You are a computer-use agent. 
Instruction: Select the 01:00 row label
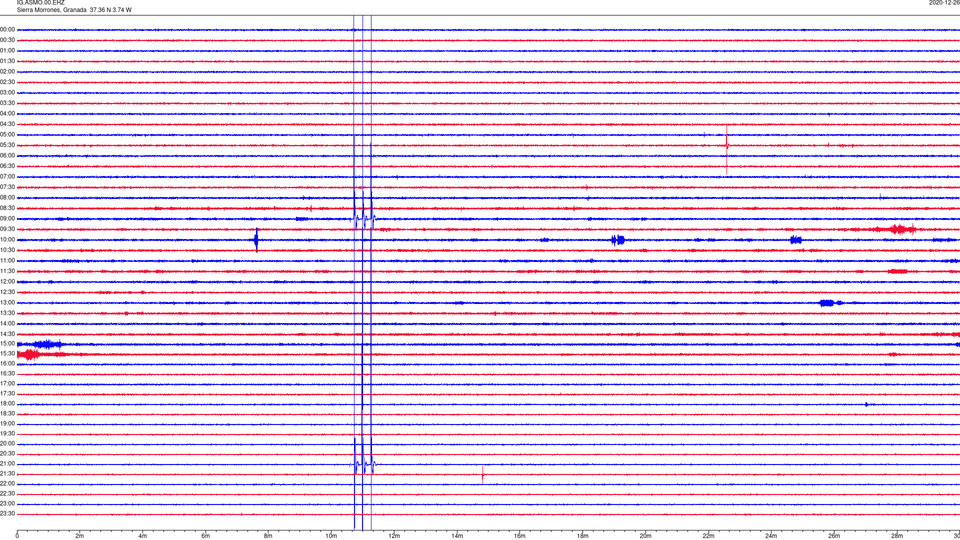point(7,51)
